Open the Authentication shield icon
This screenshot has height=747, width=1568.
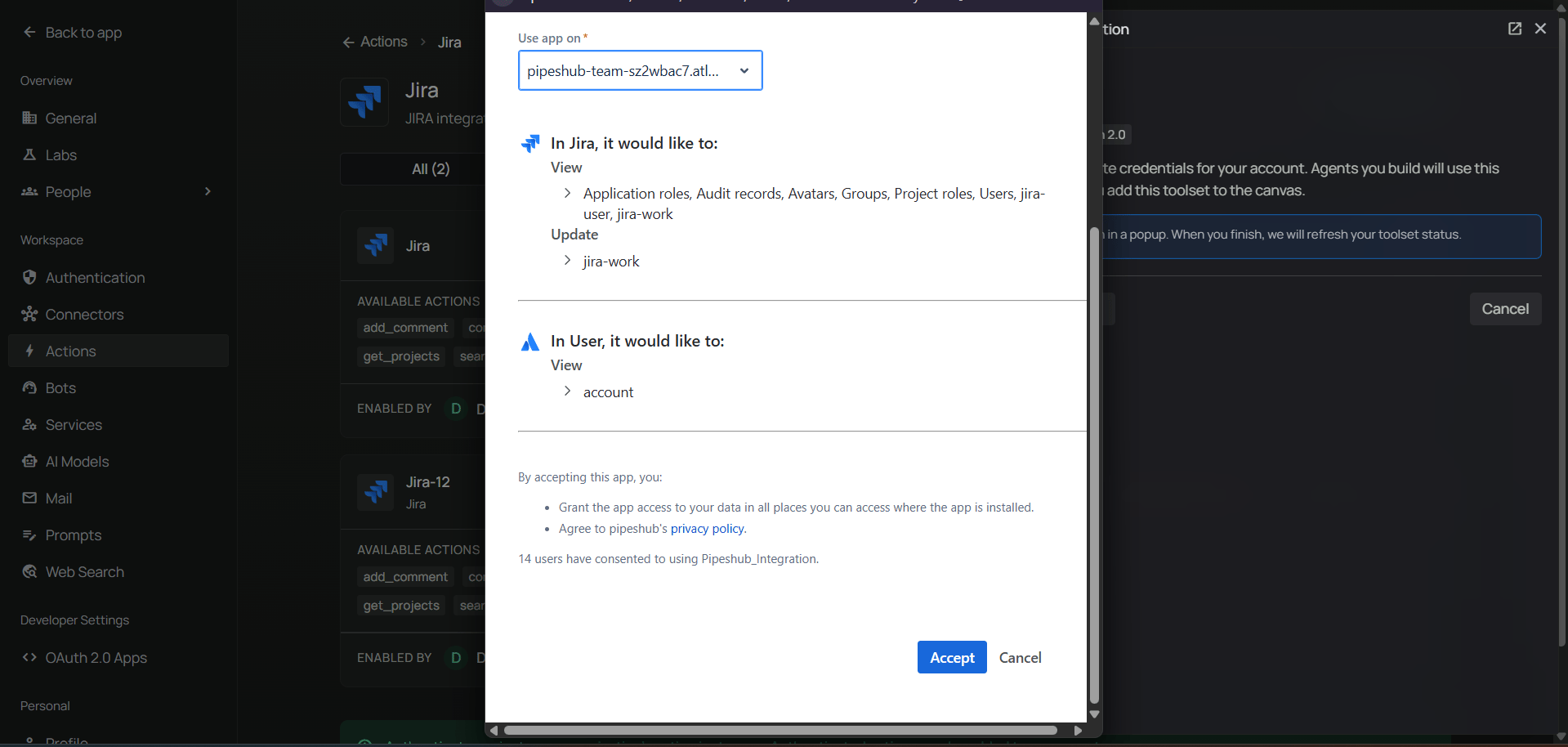pyautogui.click(x=29, y=277)
